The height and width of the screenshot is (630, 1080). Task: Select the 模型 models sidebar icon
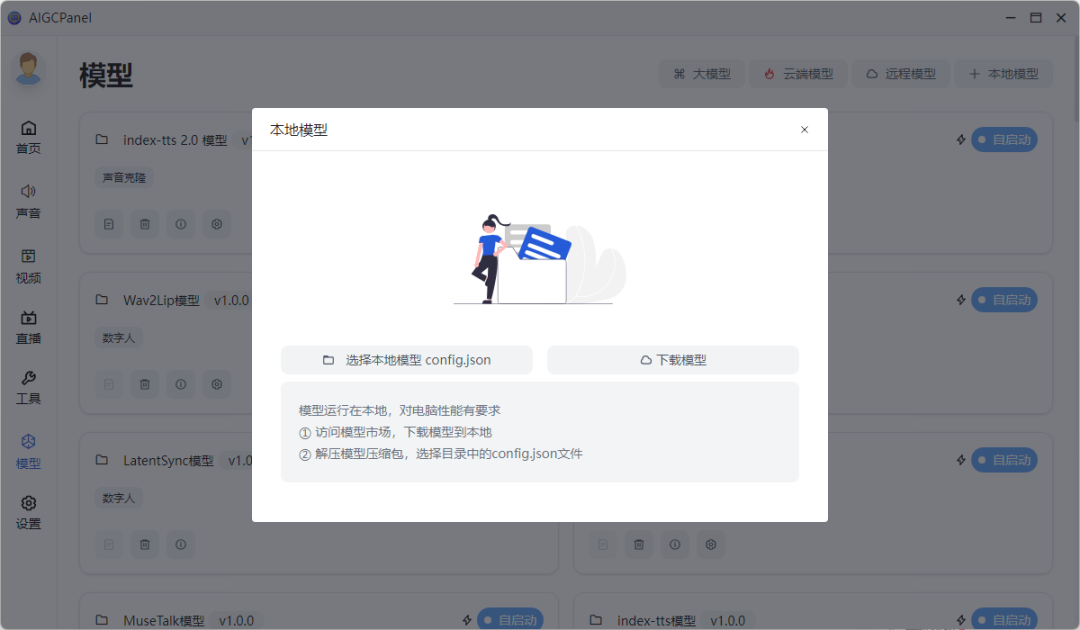tap(28, 449)
